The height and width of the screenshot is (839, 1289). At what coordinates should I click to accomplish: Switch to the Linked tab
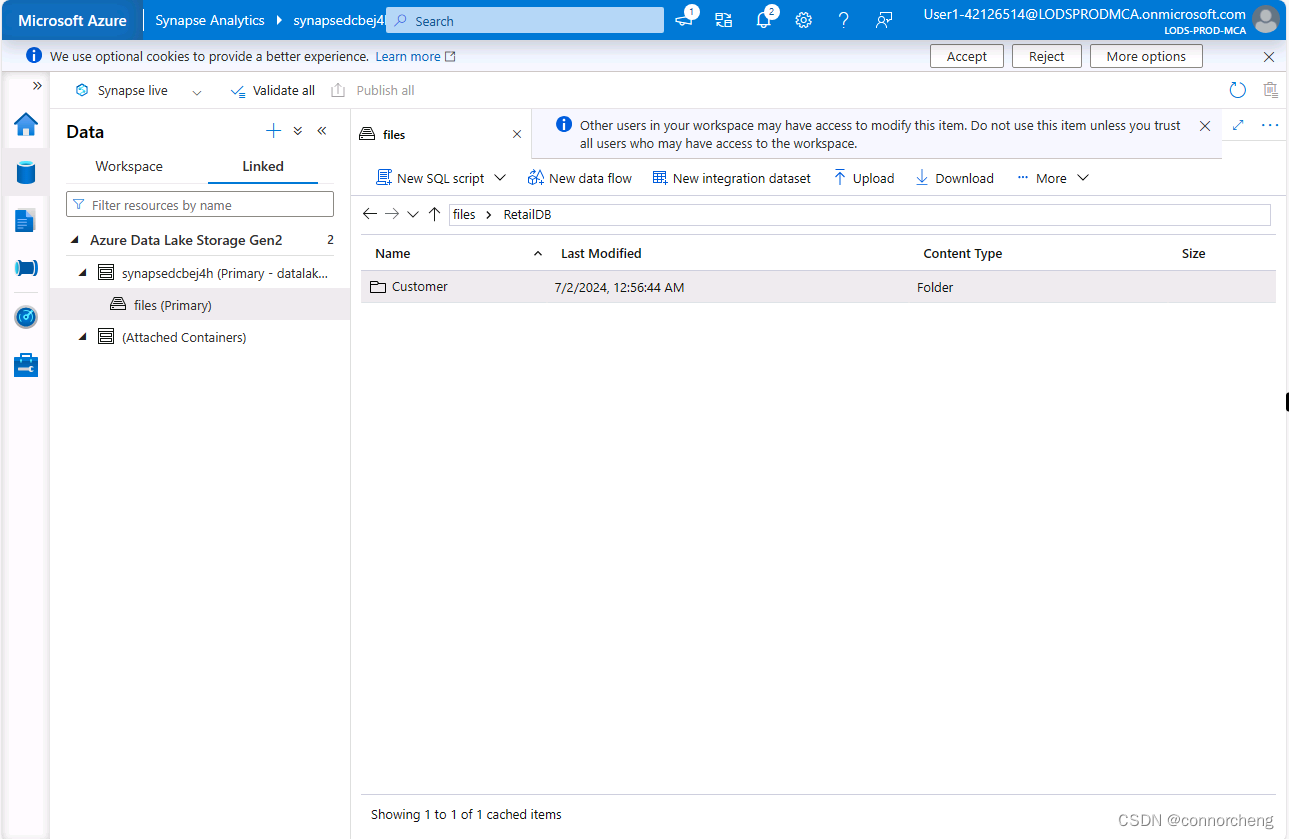coord(263,166)
